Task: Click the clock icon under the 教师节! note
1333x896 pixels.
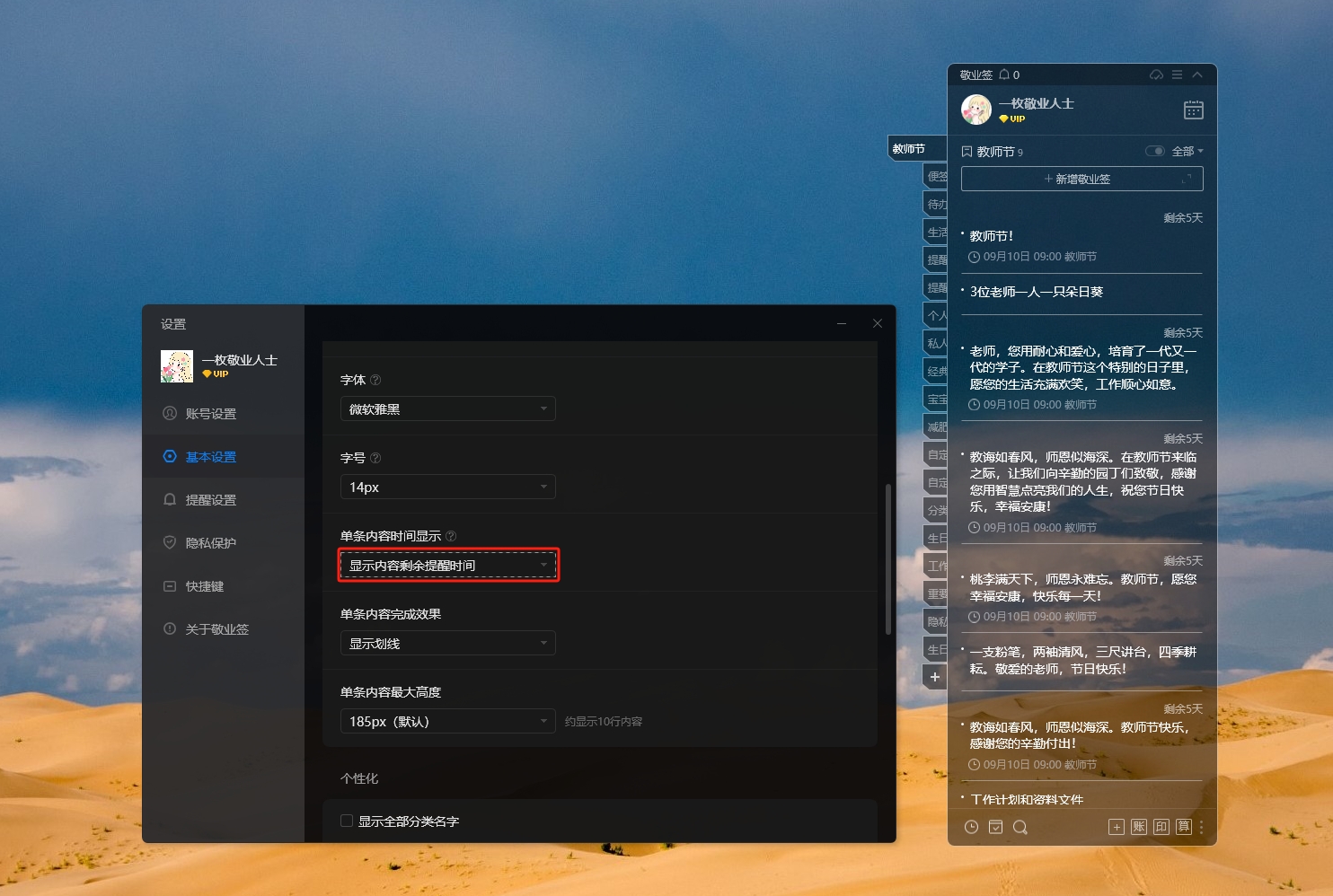Action: pos(974,257)
